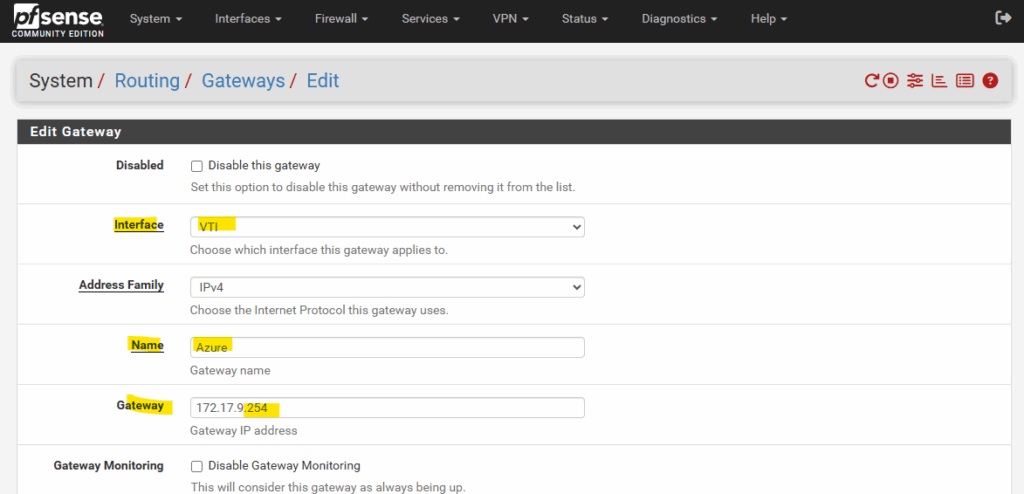Viewport: 1024px width, 494px height.
Task: Open the VPN menu
Action: pos(510,19)
